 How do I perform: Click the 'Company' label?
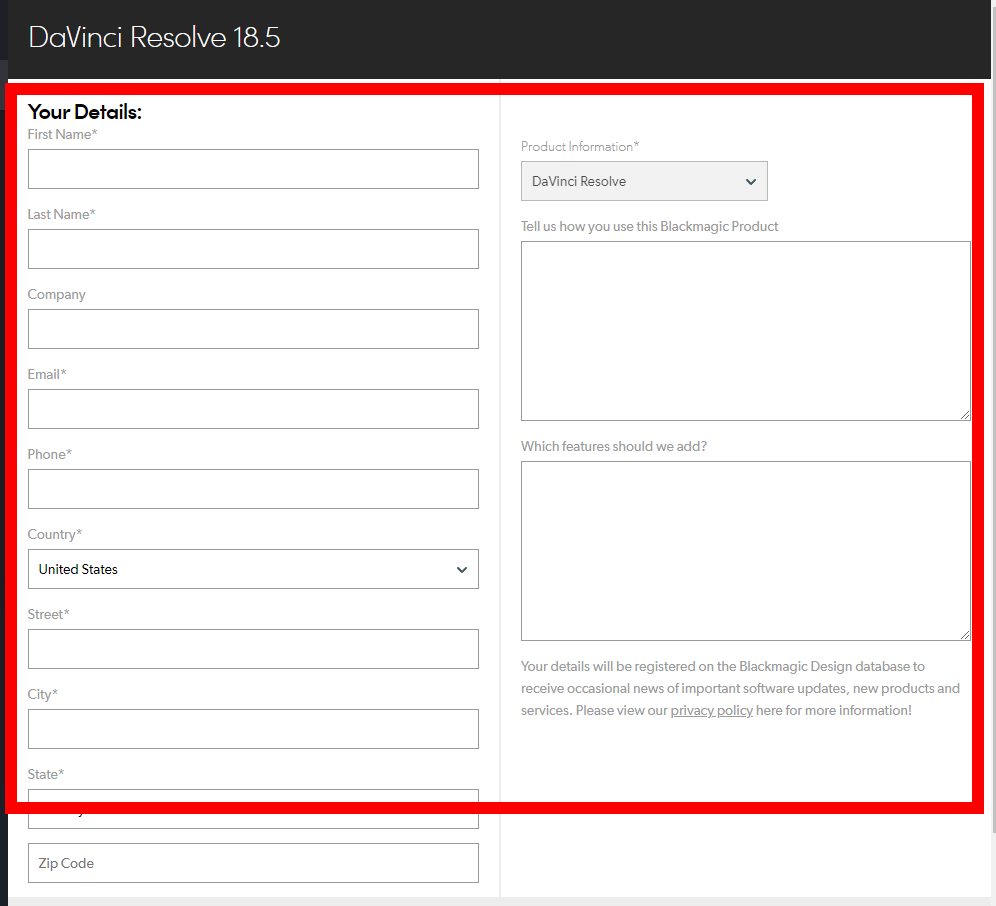tap(57, 295)
